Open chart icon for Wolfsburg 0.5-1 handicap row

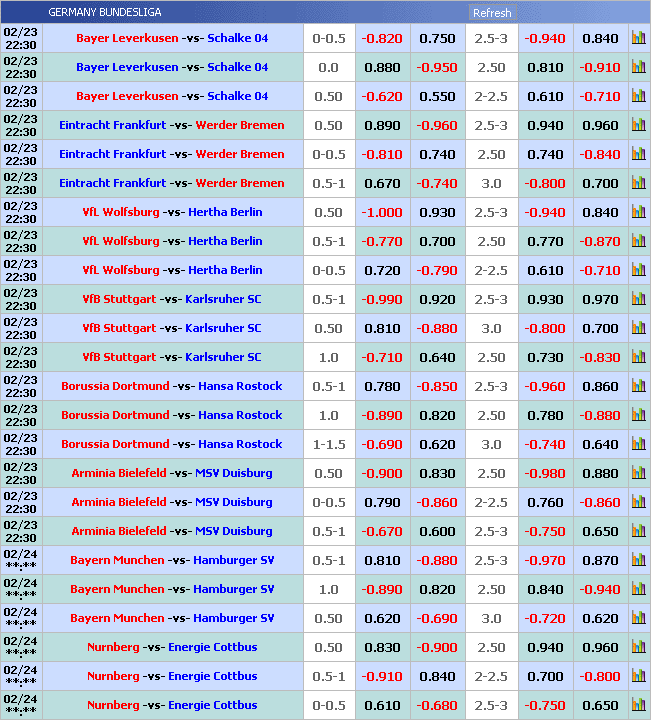638,242
